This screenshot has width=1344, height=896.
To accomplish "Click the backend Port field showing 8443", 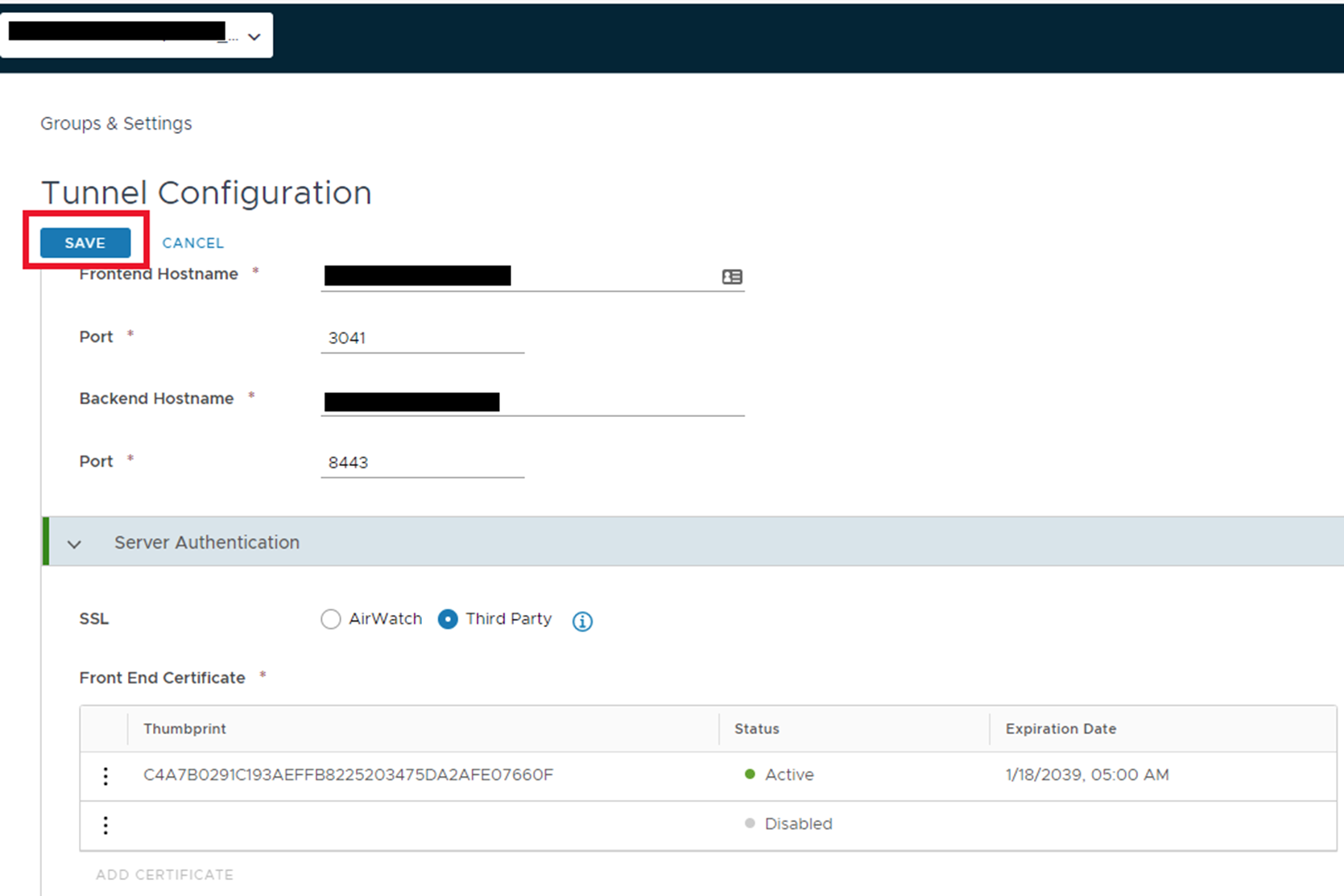I will (x=422, y=462).
